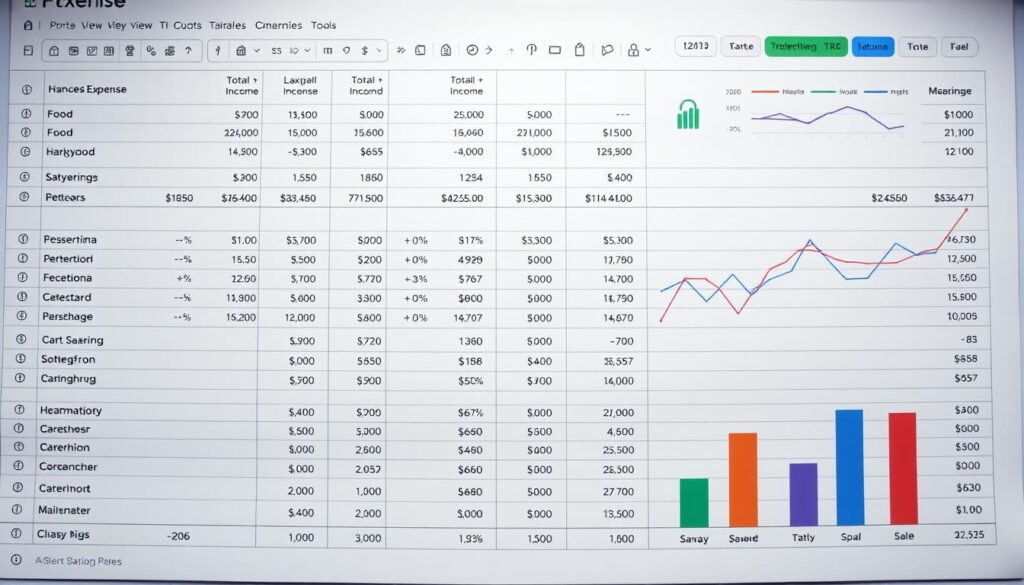1024x585 pixels.
Task: Select the red Sale bar in the bar chart
Action: tap(903, 468)
